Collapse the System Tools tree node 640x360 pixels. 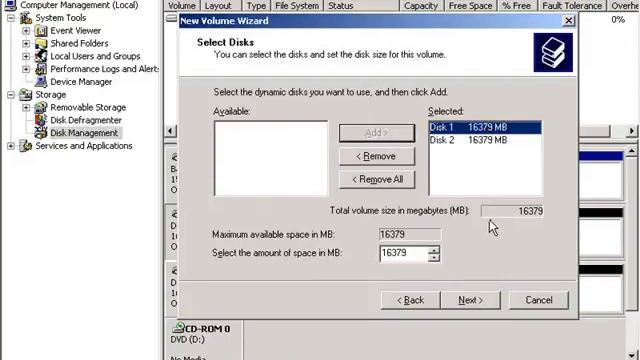pyautogui.click(x=11, y=18)
